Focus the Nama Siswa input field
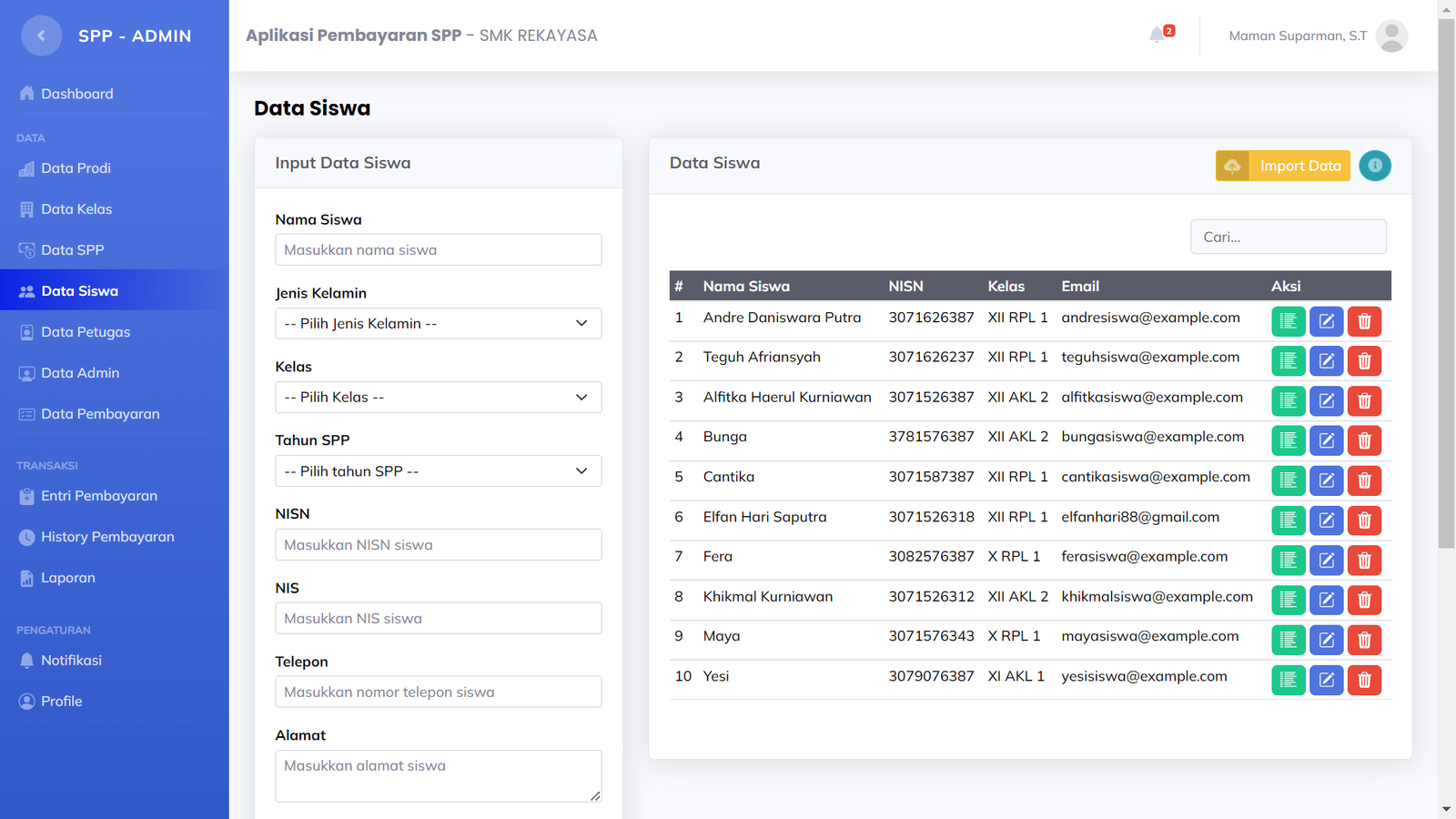This screenshot has height=819, width=1456. point(438,250)
